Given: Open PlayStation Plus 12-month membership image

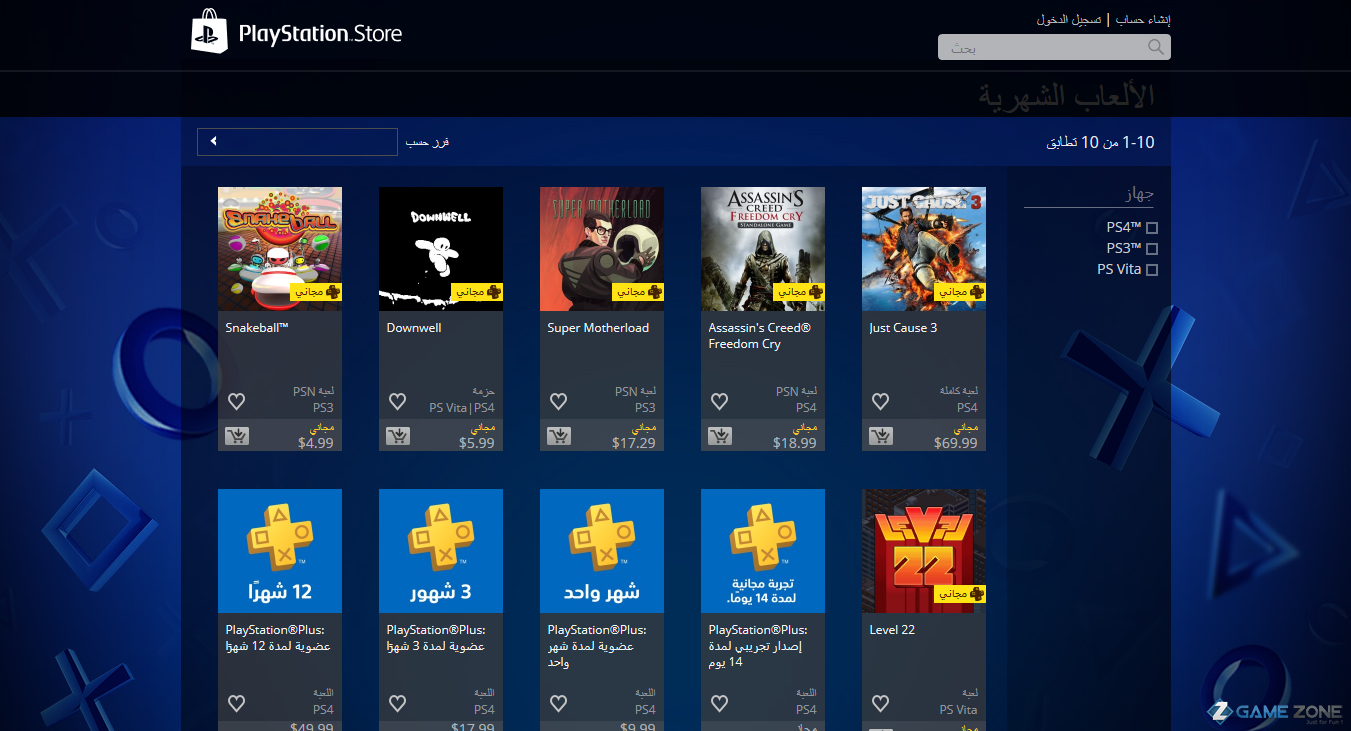Looking at the screenshot, I should click(280, 551).
